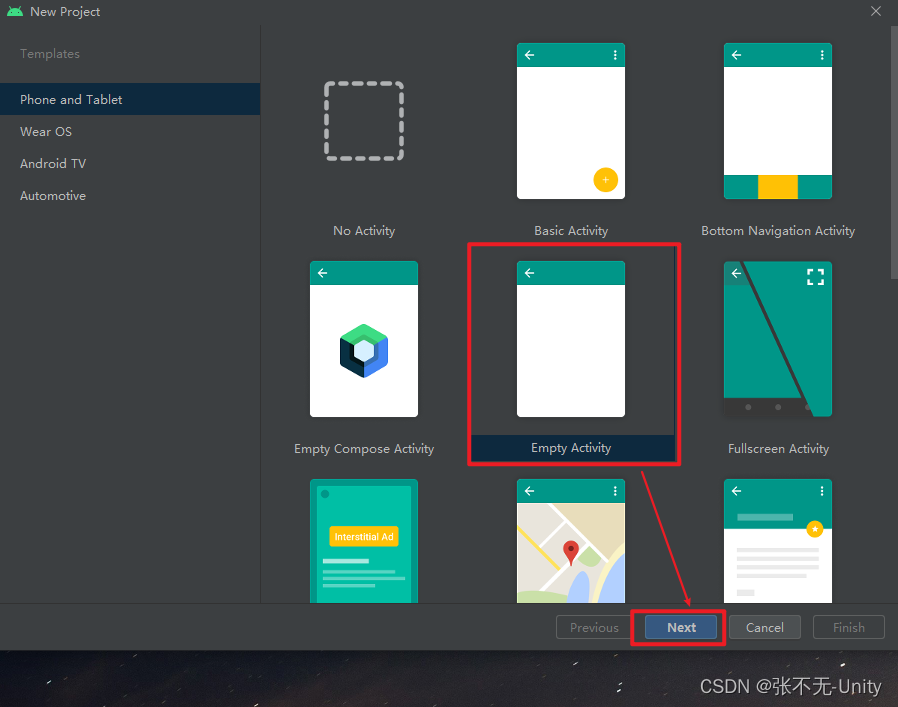Viewport: 898px width, 707px height.
Task: Click back arrow in Fullscreen Activity thumbnail
Action: (x=736, y=273)
